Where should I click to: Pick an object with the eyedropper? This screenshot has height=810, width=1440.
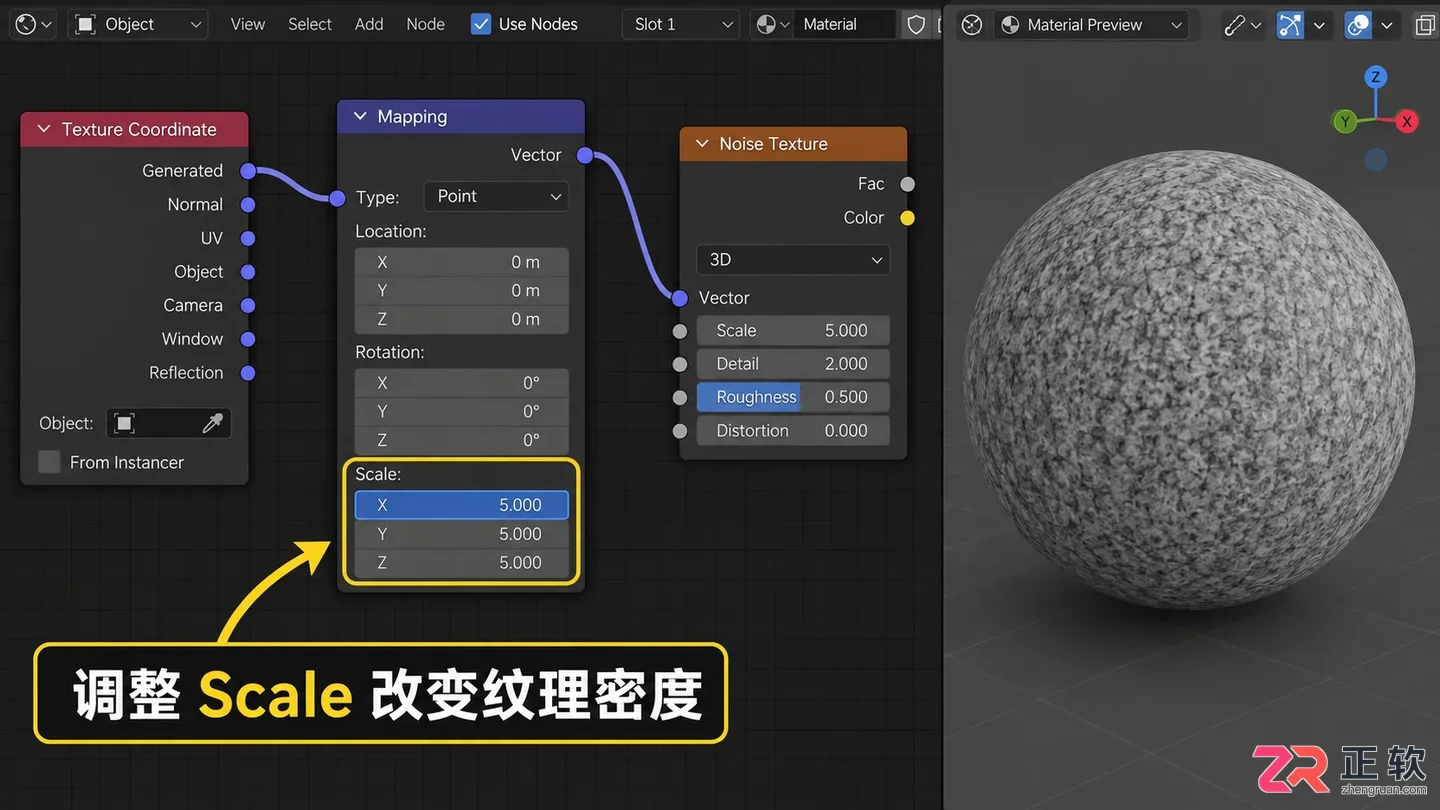point(212,423)
